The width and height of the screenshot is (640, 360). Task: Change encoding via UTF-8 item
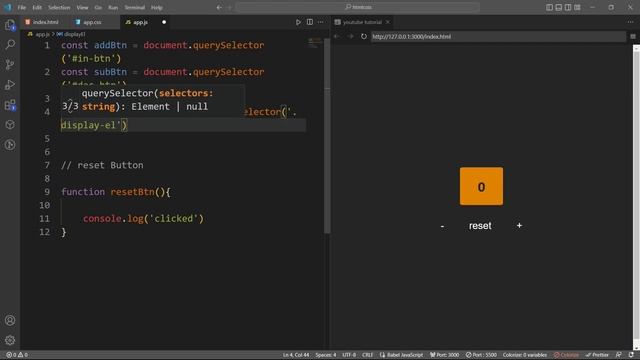coord(349,355)
